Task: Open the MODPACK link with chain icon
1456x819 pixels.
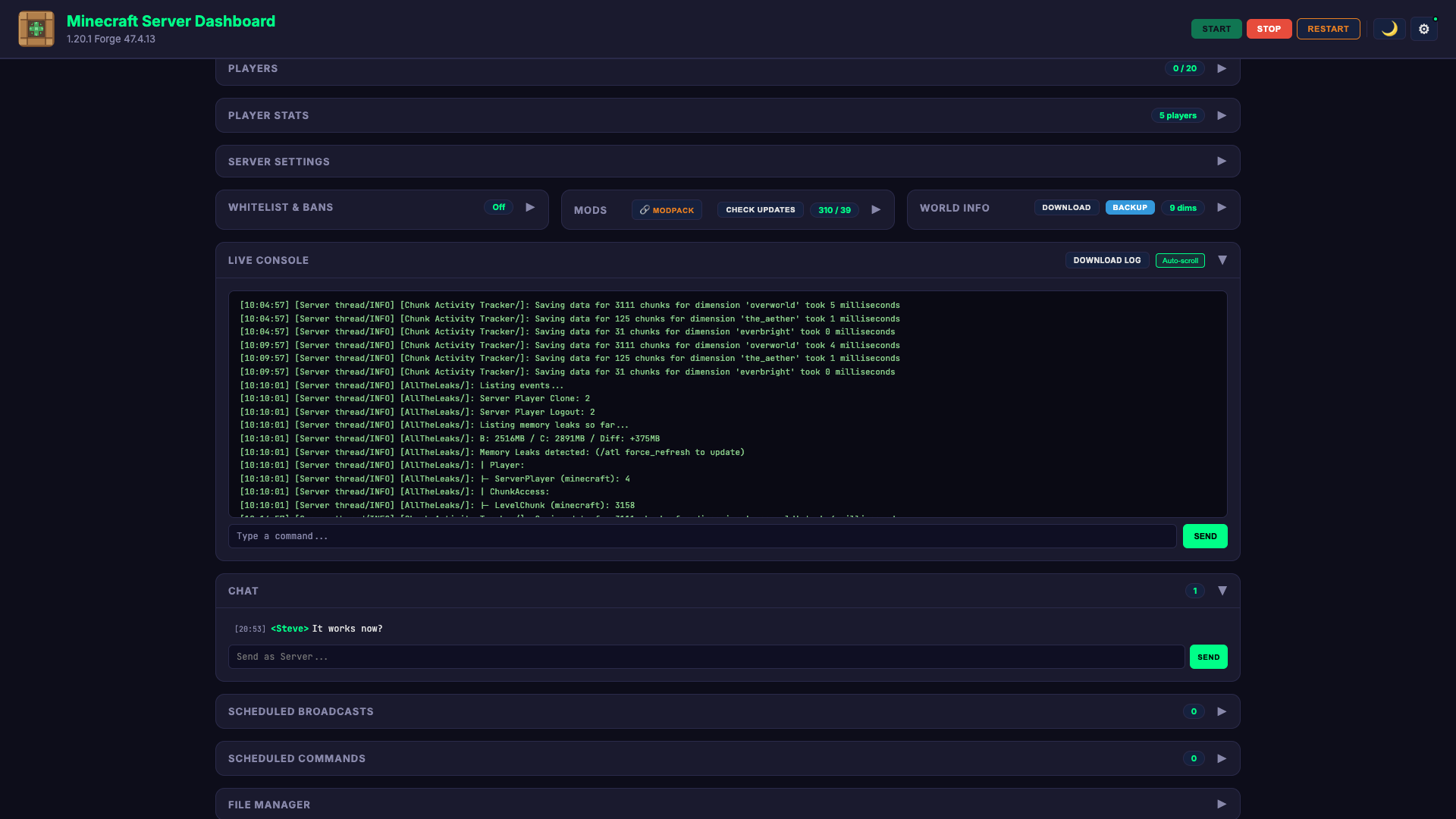Action: click(667, 210)
